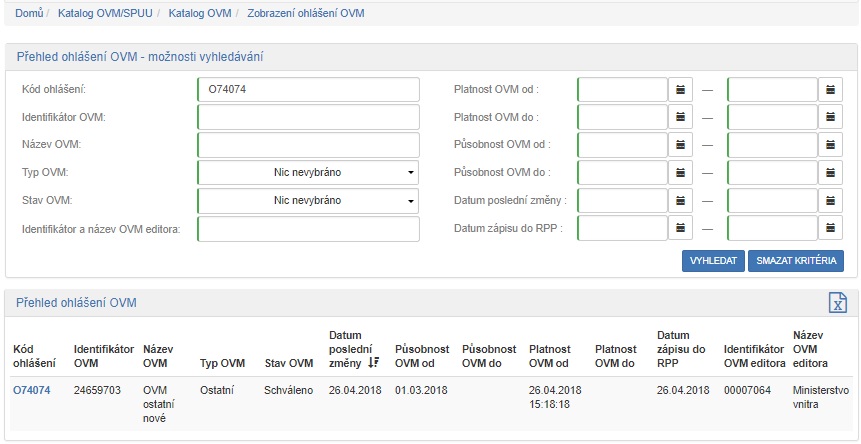Viewport: 861px width, 444px height.
Task: Focus the Kód ohlášení input field
Action: (308, 90)
